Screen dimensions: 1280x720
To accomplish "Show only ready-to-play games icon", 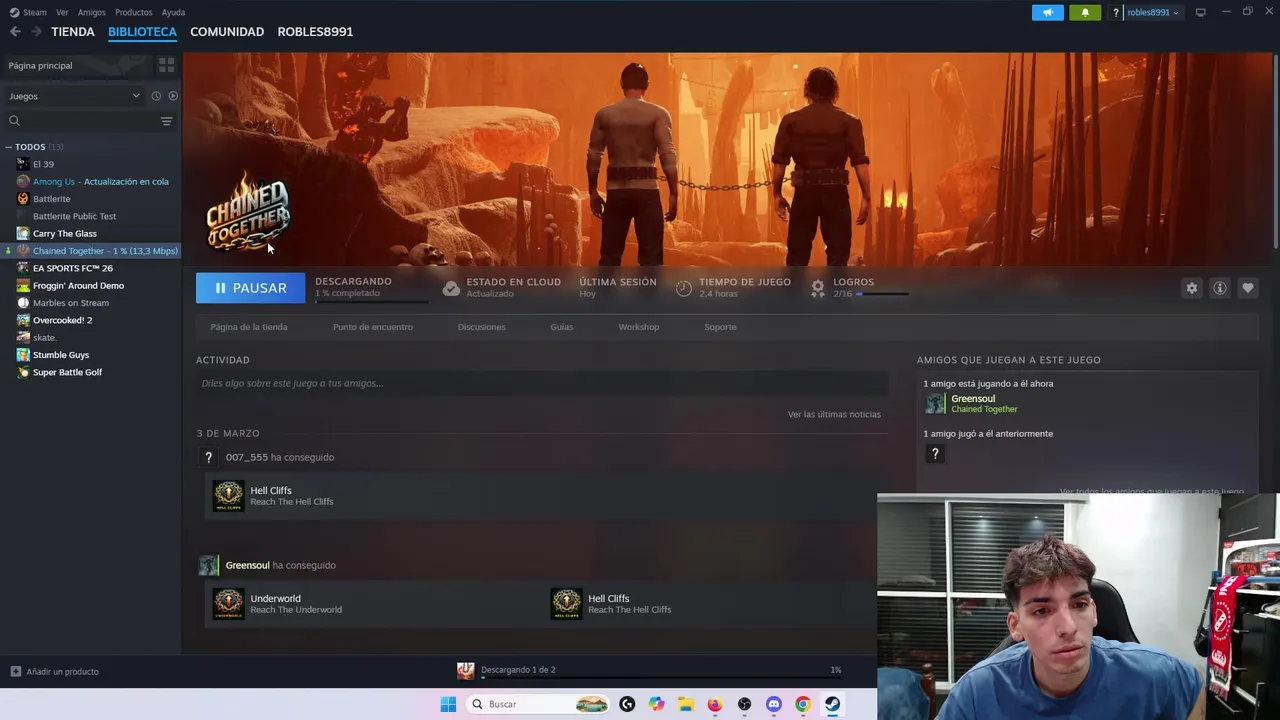I will (173, 96).
